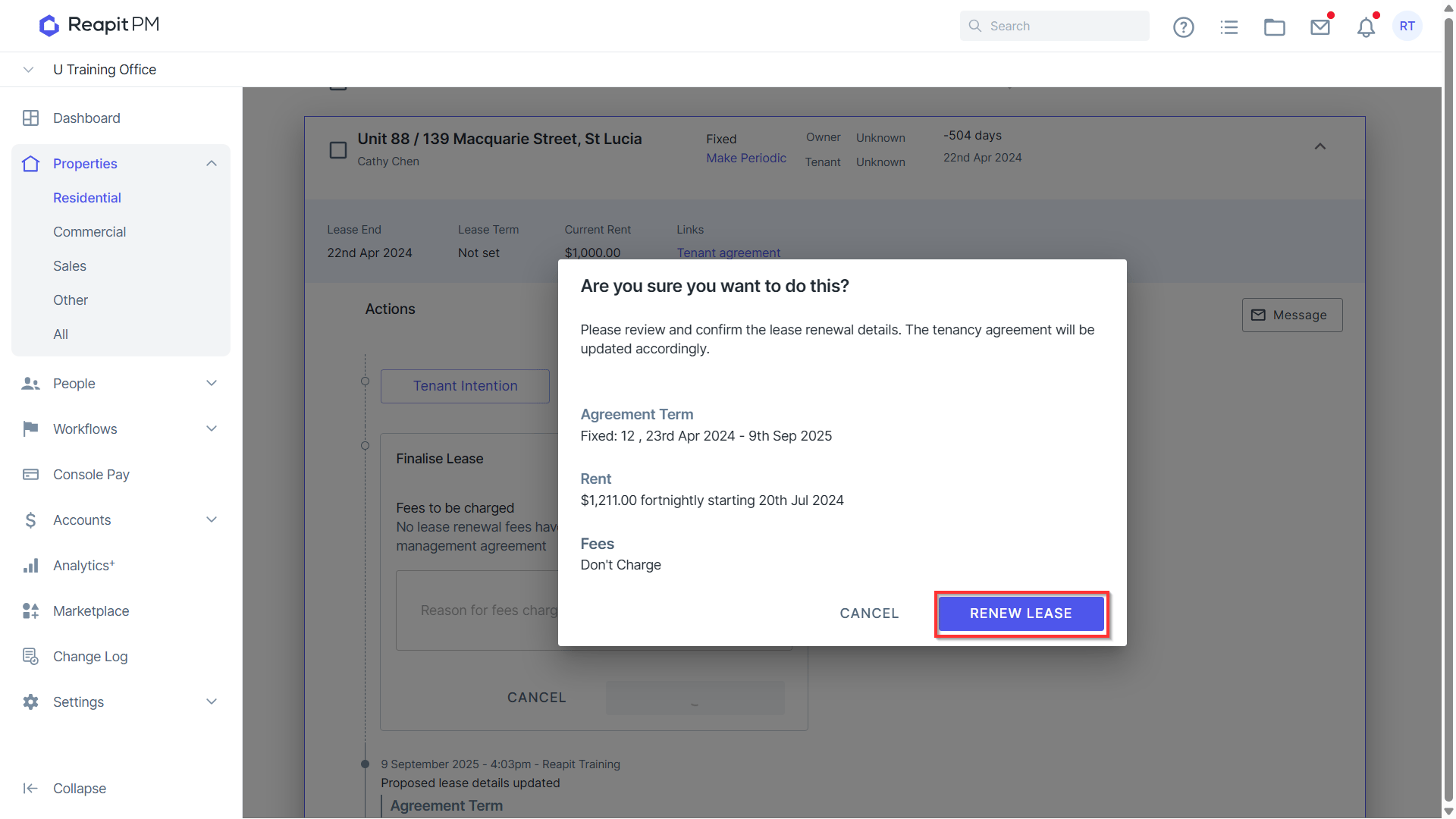This screenshot has width=1456, height=819.
Task: Open the help question mark icon
Action: (x=1183, y=27)
